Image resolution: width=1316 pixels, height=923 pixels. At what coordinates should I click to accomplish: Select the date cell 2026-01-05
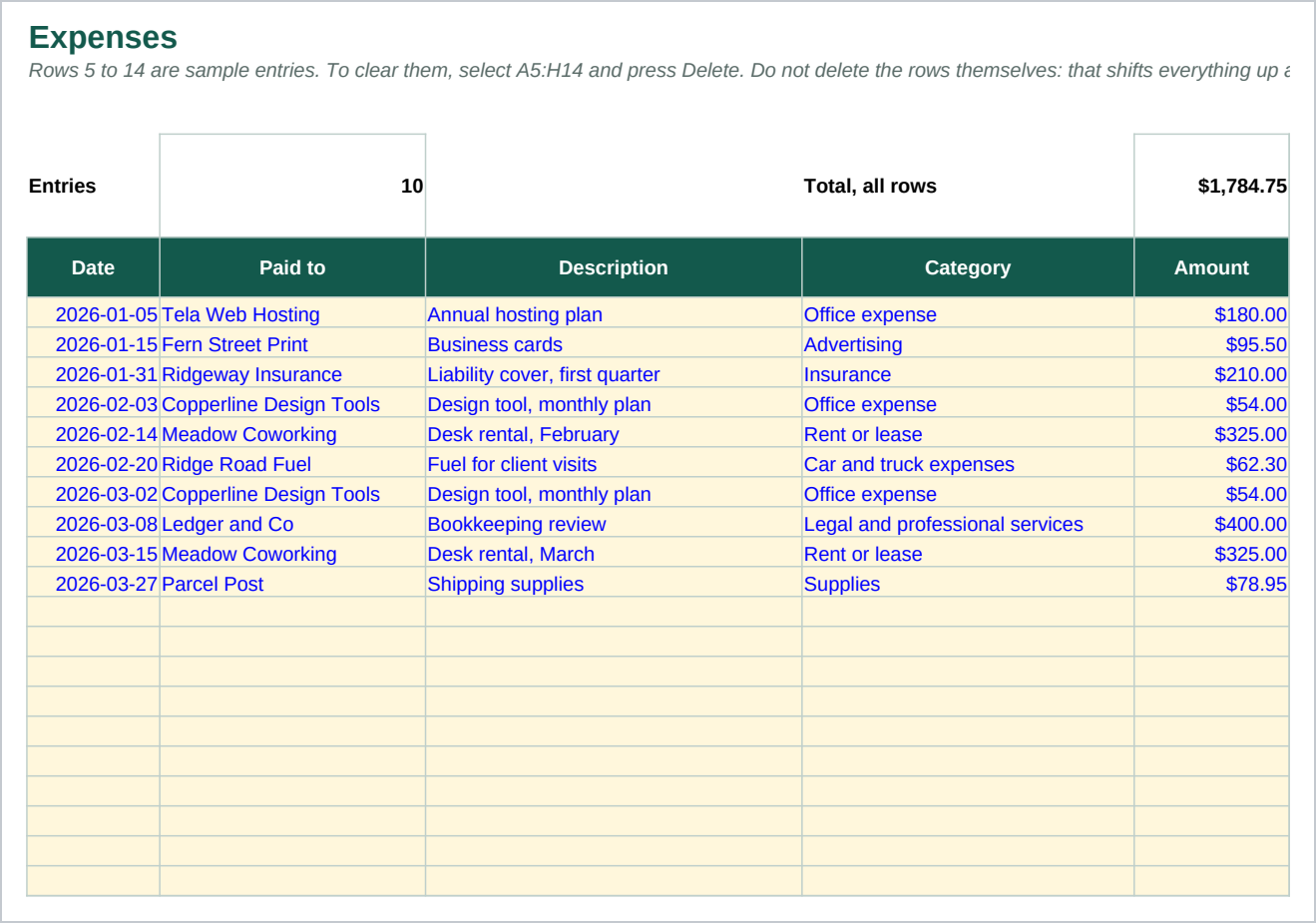pyautogui.click(x=93, y=314)
